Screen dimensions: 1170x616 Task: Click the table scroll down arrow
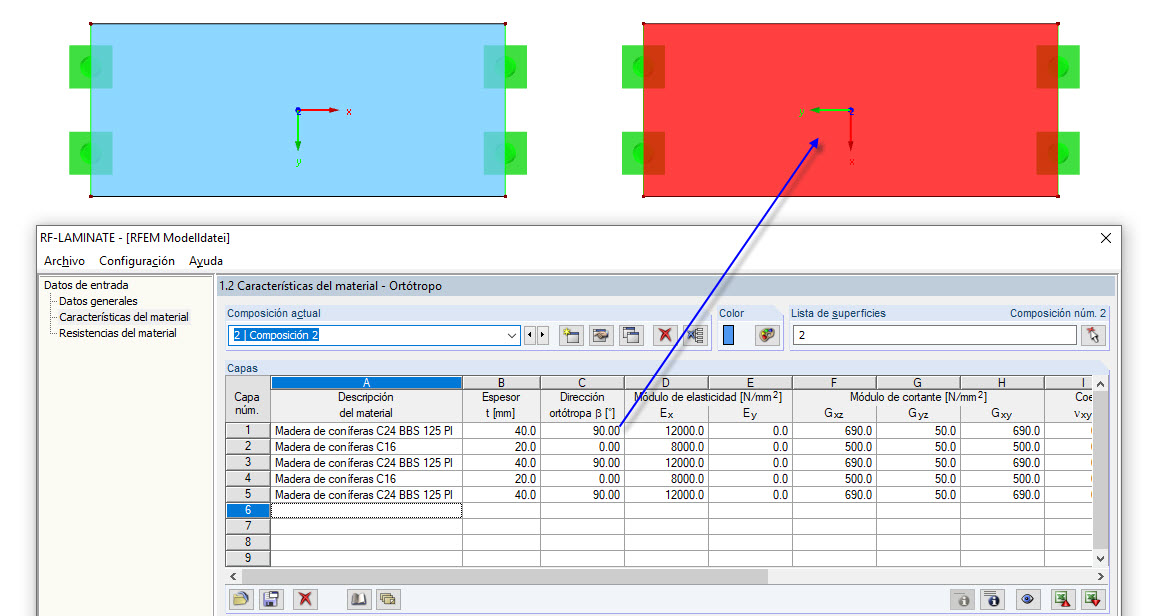pos(1100,559)
